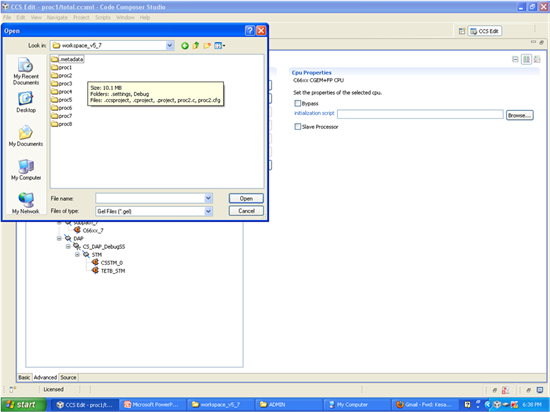Open the Files of type dropdown
The image size is (550, 412).
tap(208, 211)
